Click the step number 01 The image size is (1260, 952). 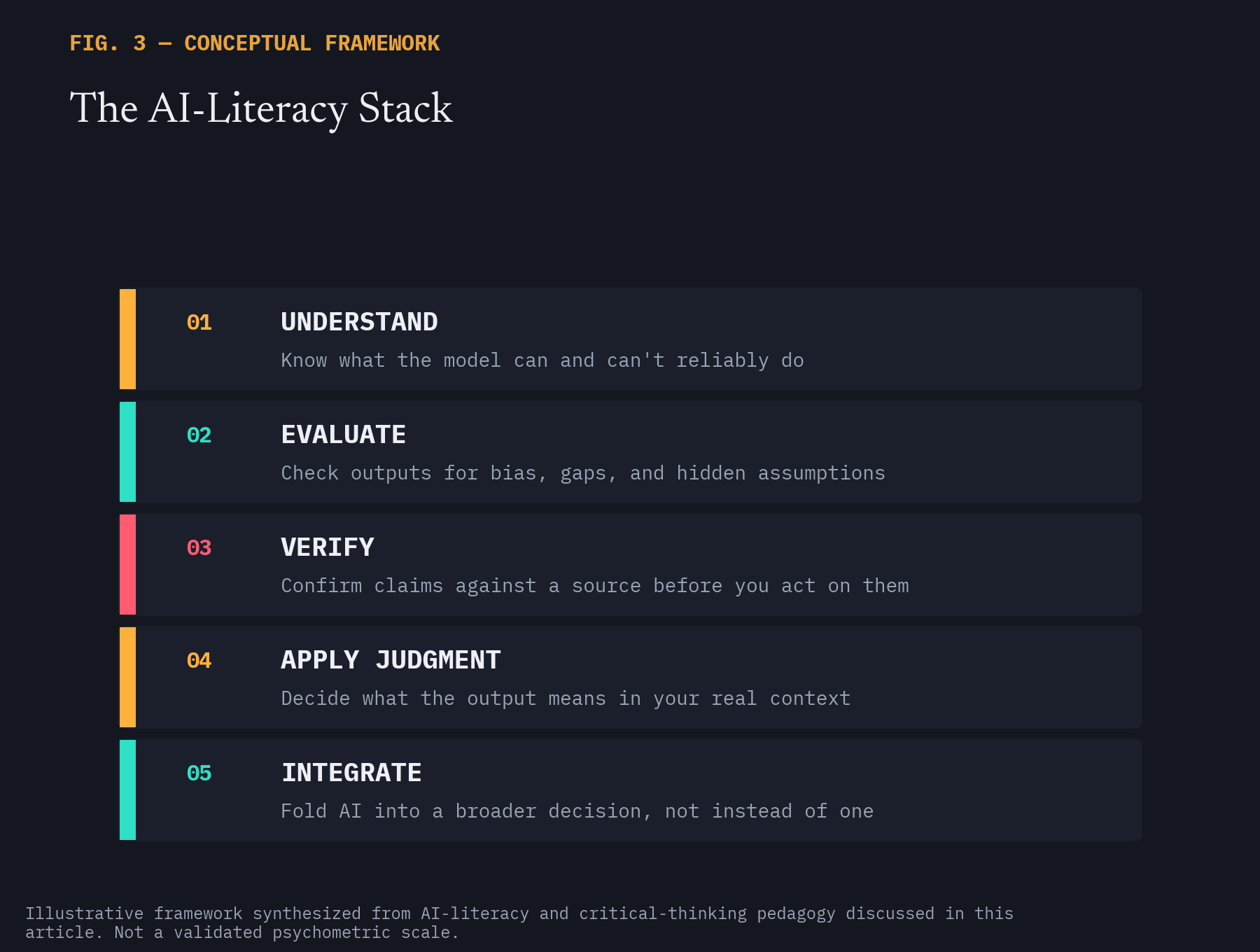(x=199, y=323)
